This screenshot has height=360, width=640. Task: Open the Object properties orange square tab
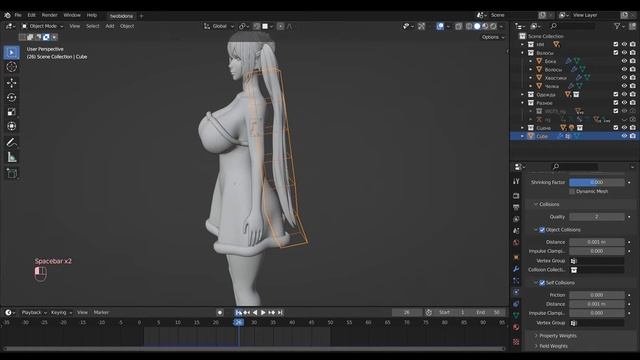point(516,257)
